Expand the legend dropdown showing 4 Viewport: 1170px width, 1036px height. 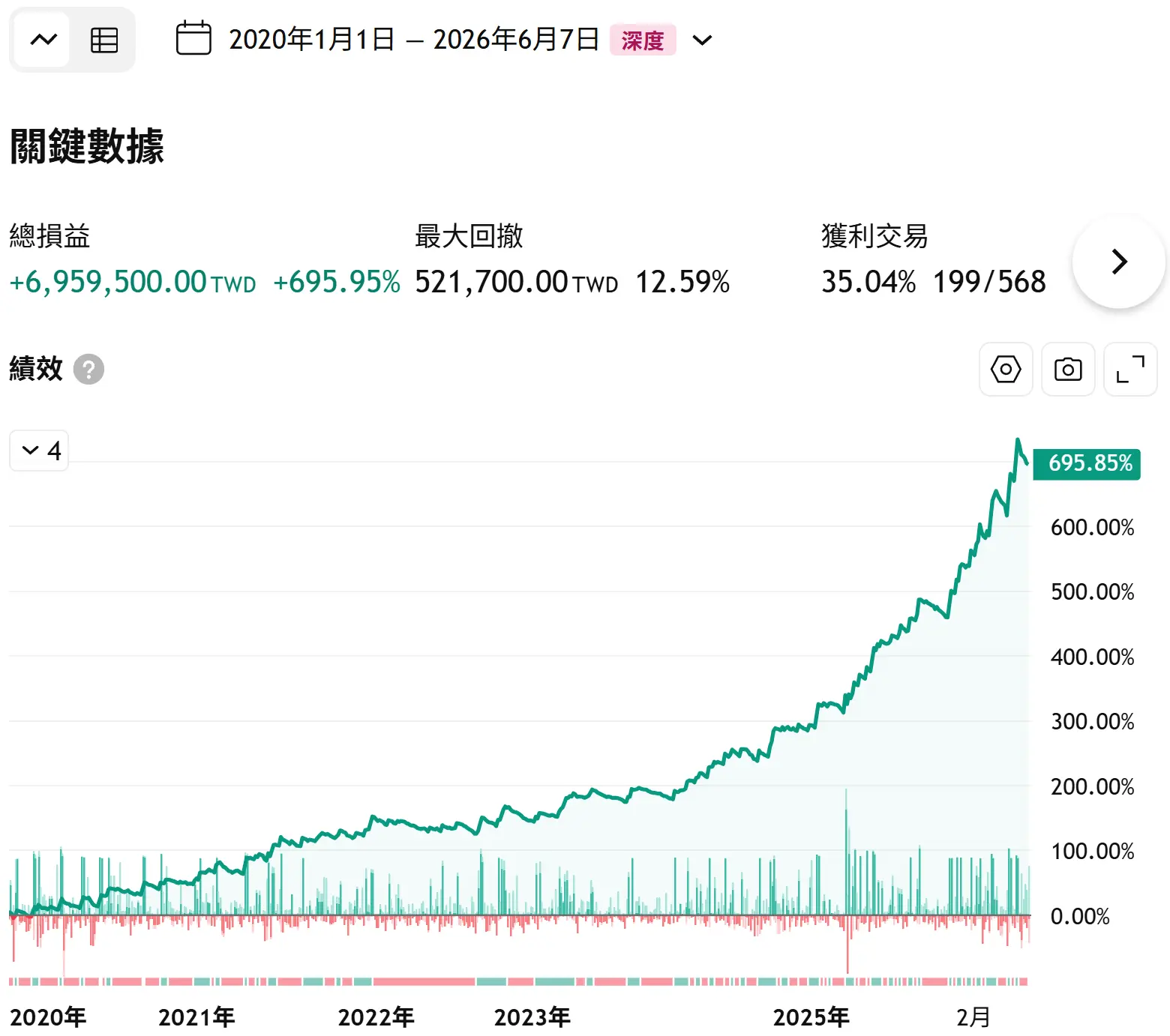39,451
